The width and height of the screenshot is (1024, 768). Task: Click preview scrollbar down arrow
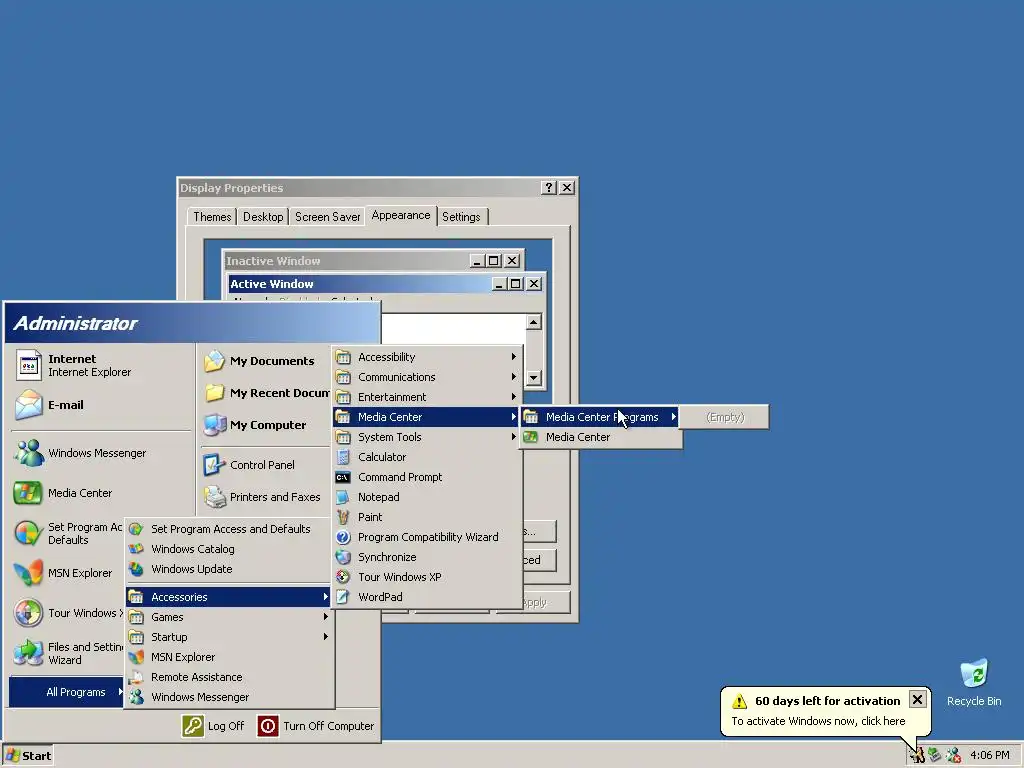534,377
